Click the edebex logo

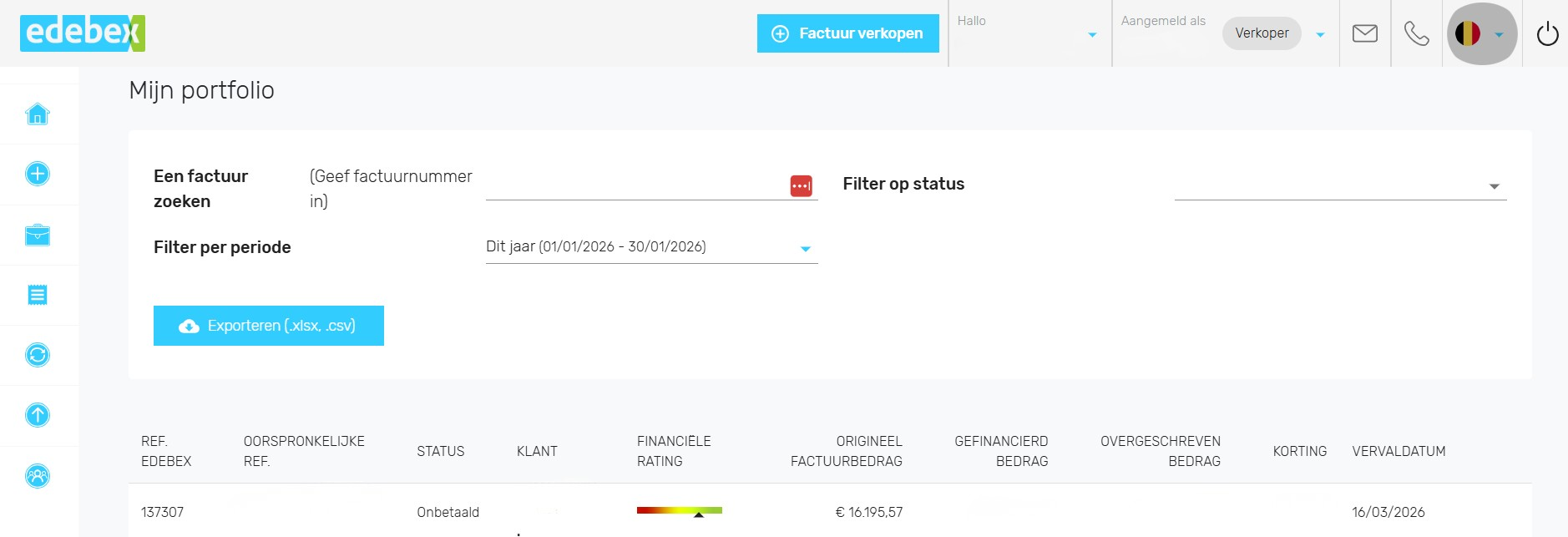pyautogui.click(x=82, y=33)
